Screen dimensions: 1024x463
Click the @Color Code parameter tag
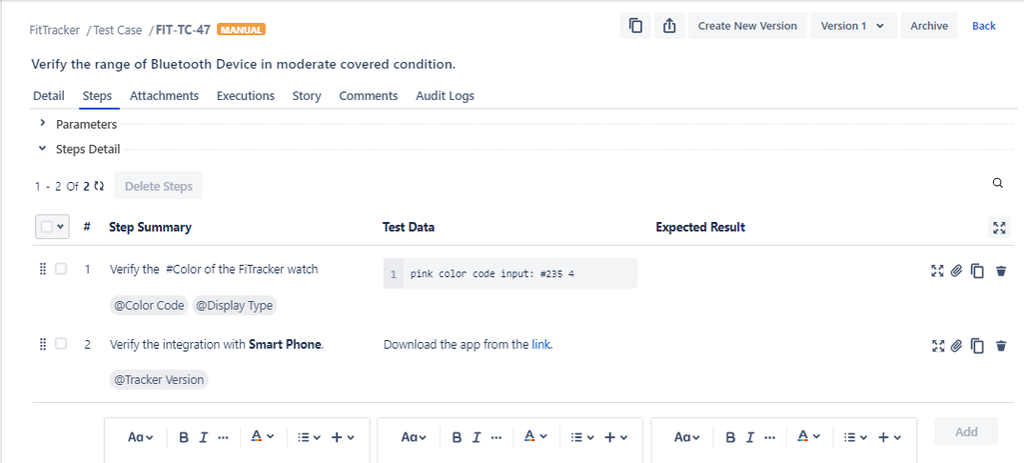149,305
